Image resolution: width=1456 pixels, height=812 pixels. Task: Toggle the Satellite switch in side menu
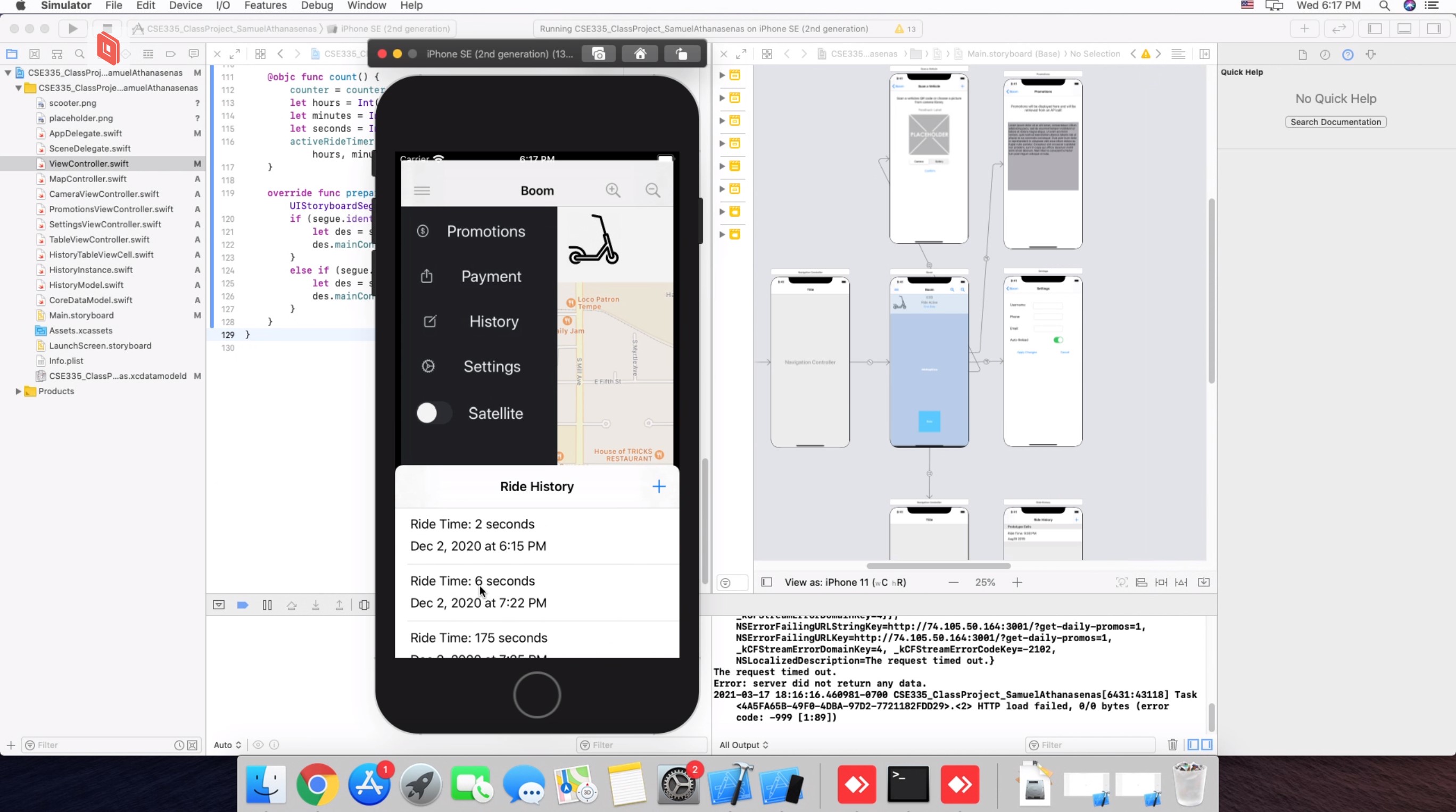[x=434, y=413]
